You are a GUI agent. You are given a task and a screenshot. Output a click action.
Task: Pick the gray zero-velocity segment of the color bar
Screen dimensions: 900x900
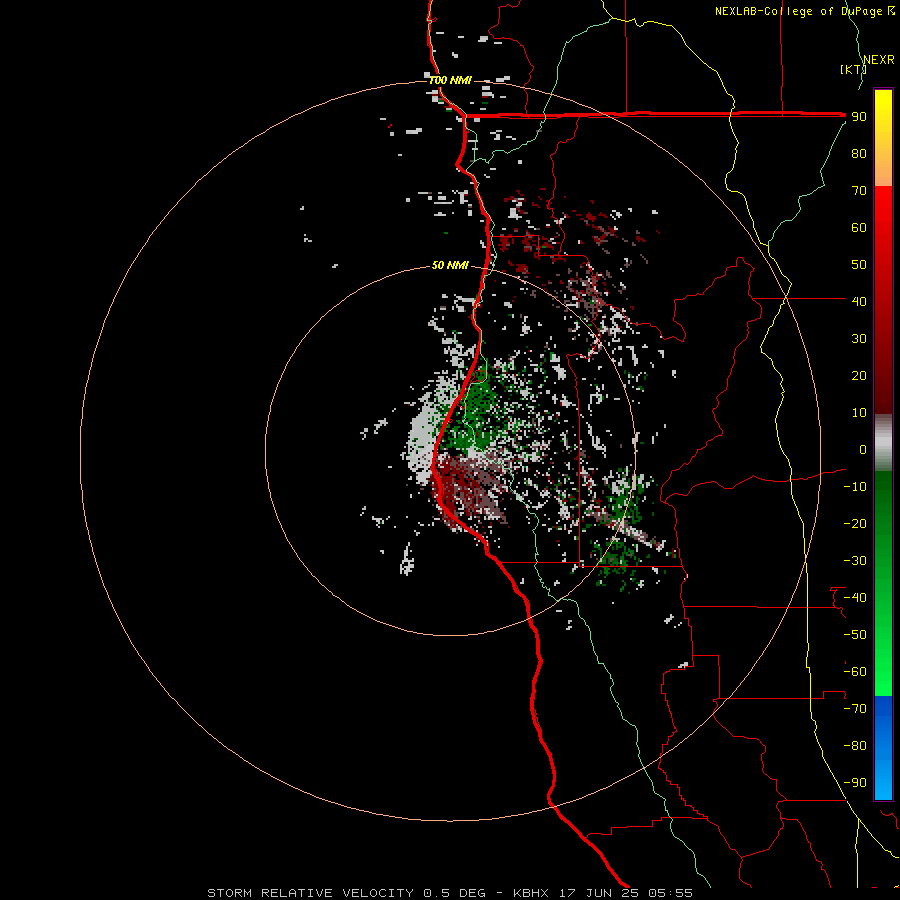tap(883, 443)
